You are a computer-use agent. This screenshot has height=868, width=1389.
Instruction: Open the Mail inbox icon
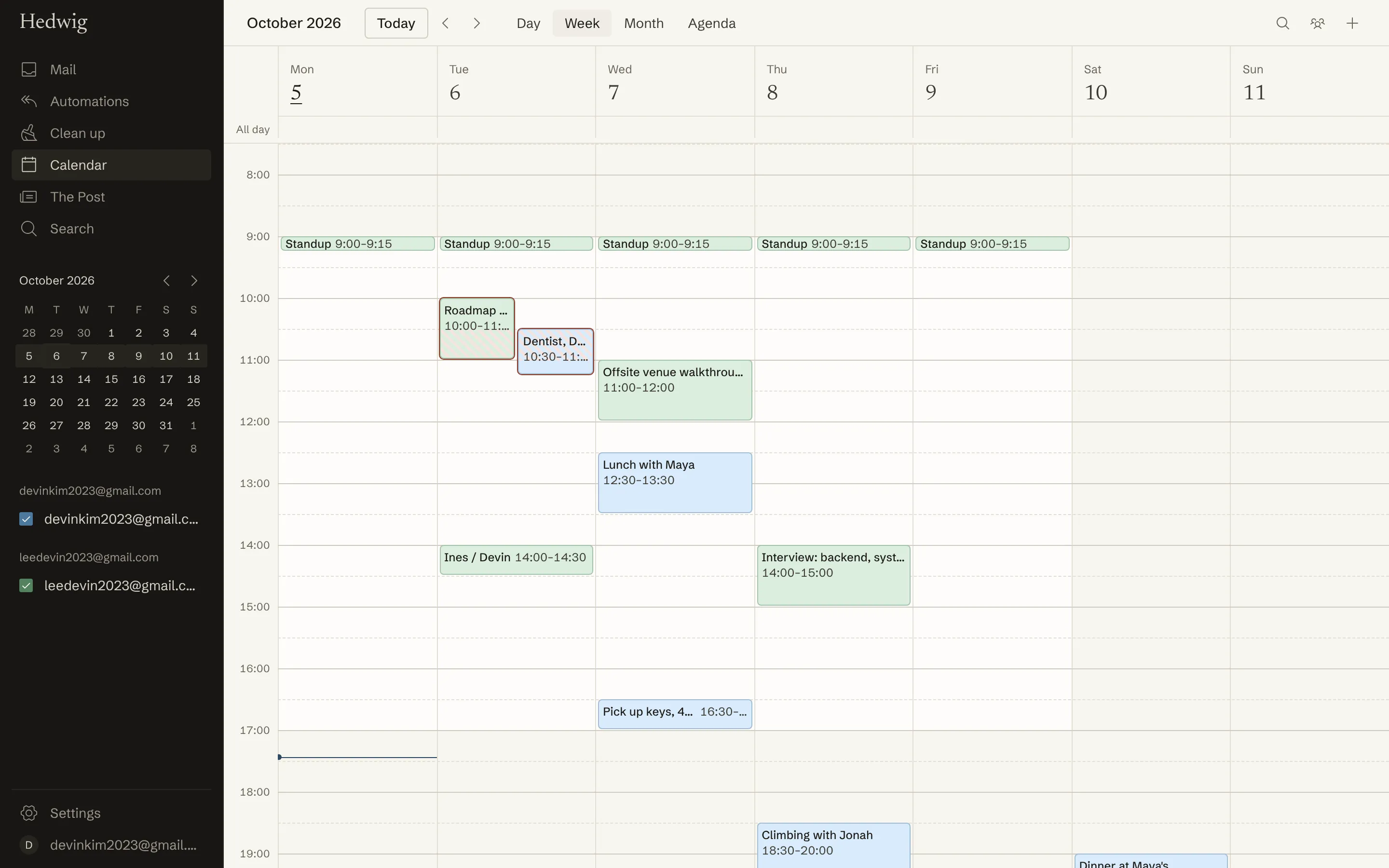29,69
